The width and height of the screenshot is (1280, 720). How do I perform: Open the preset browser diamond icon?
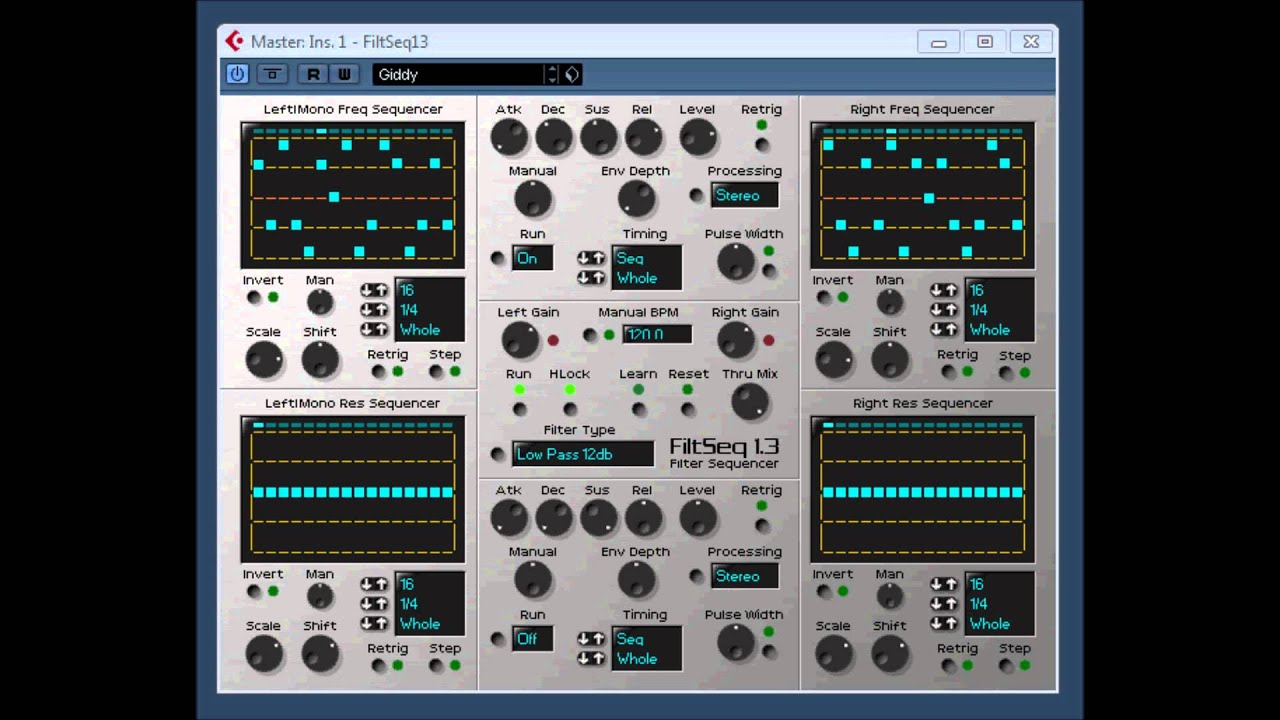(x=572, y=74)
